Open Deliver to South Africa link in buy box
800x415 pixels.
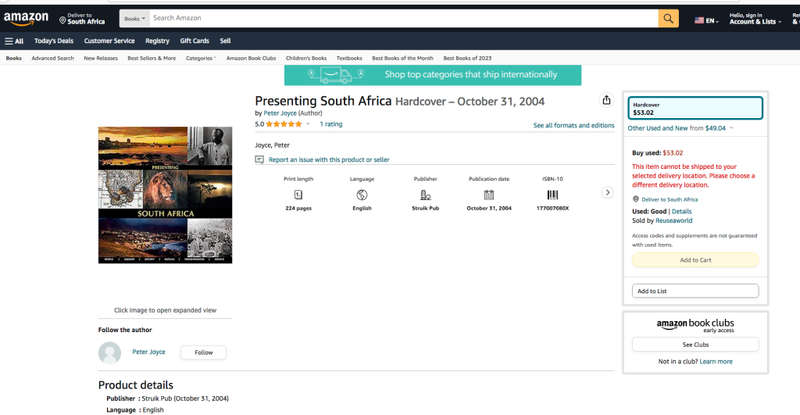pyautogui.click(x=669, y=200)
